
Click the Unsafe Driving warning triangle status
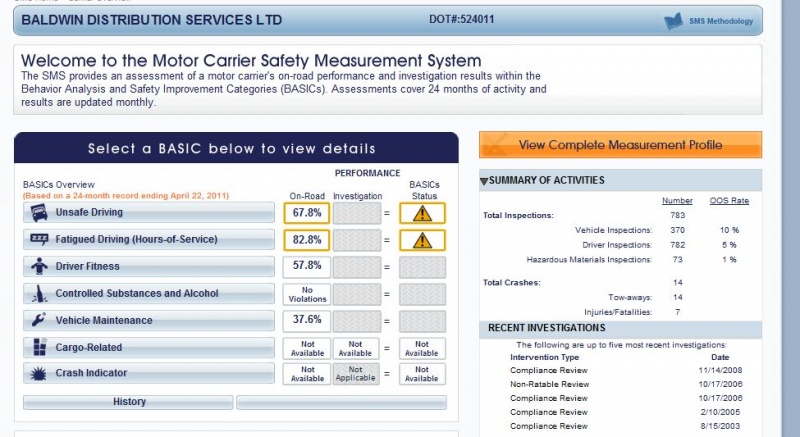421,213
